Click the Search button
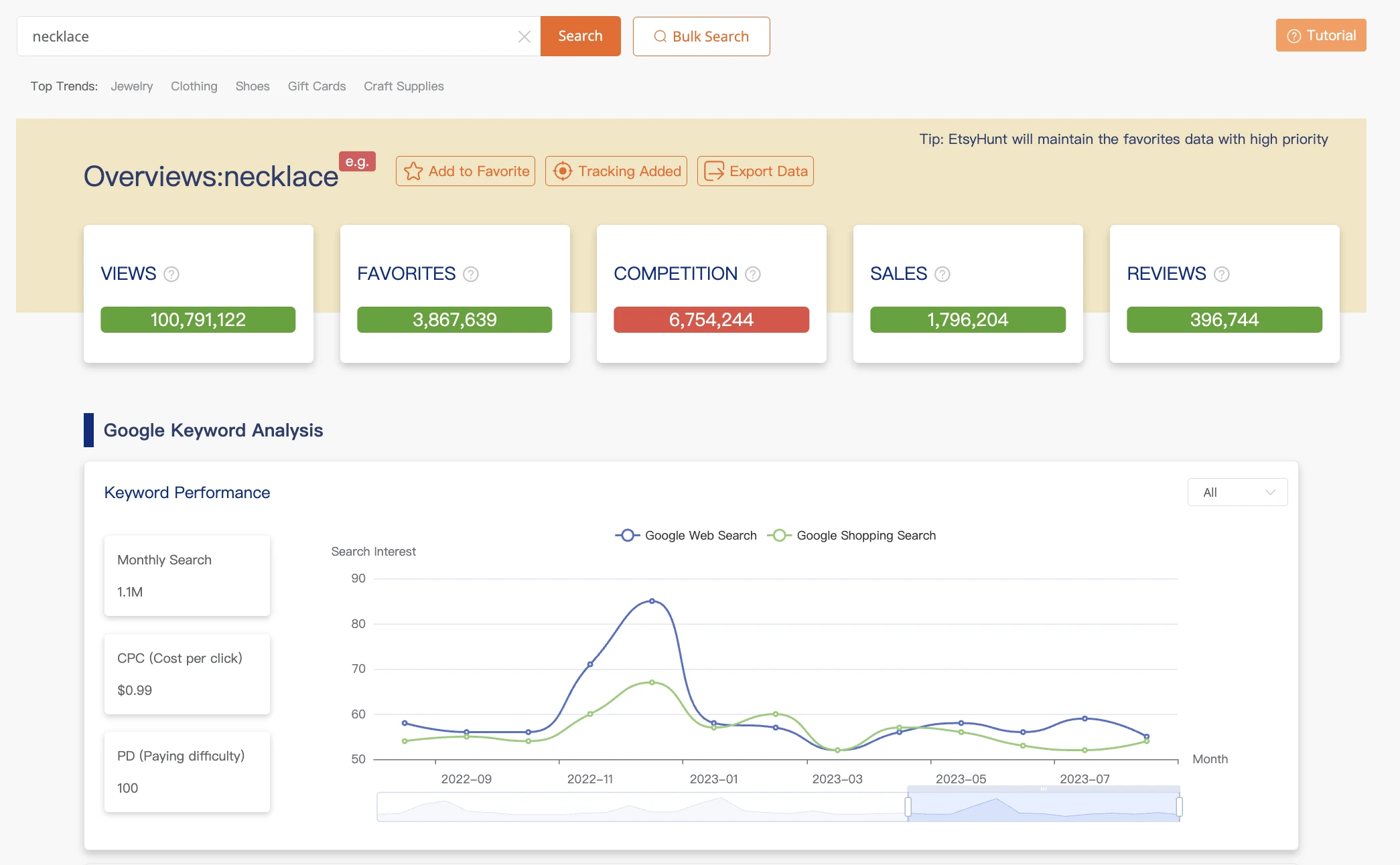1400x865 pixels. click(580, 36)
